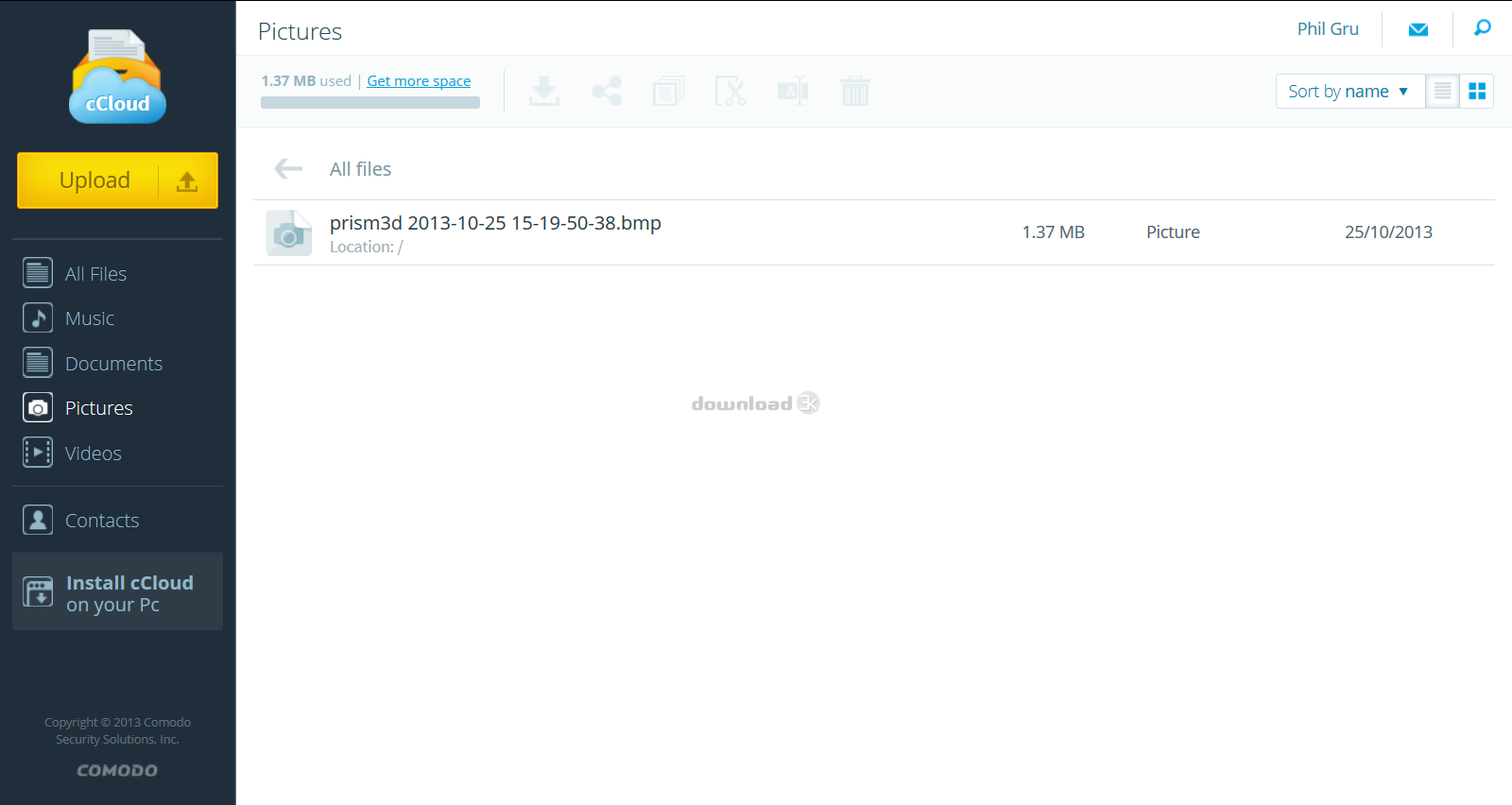Open the Videos category
1512x805 pixels.
94,454
